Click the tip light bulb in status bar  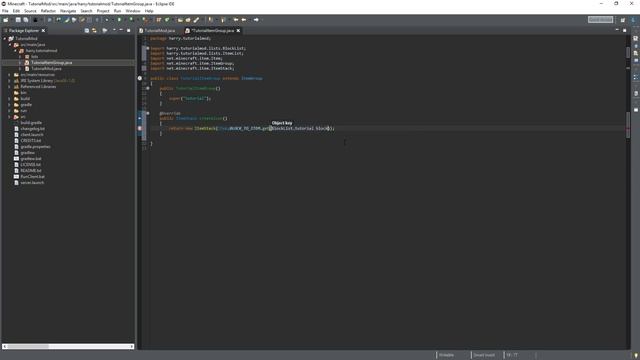coord(636,356)
